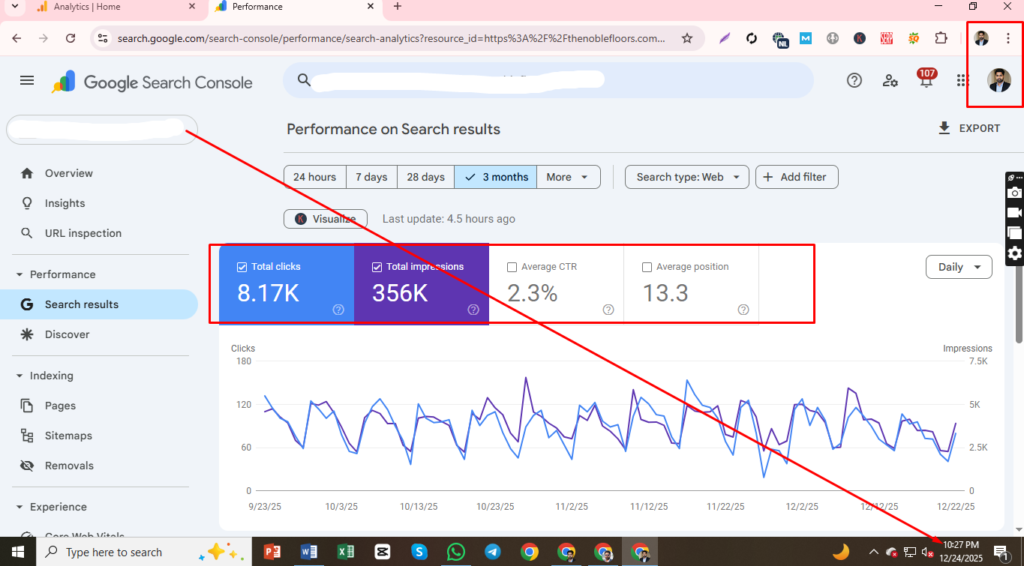
Task: Click the camera capture icon on side widget
Action: click(1014, 193)
